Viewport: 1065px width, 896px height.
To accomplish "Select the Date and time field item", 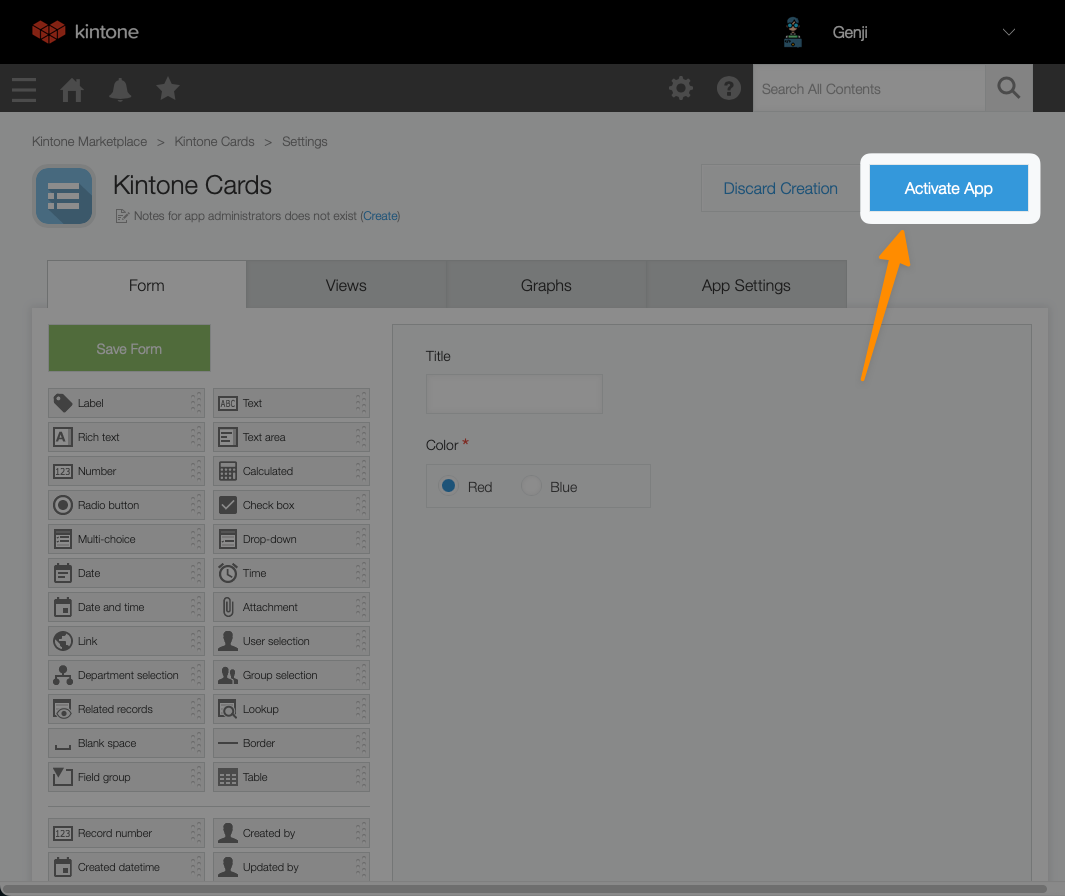I will pos(126,607).
